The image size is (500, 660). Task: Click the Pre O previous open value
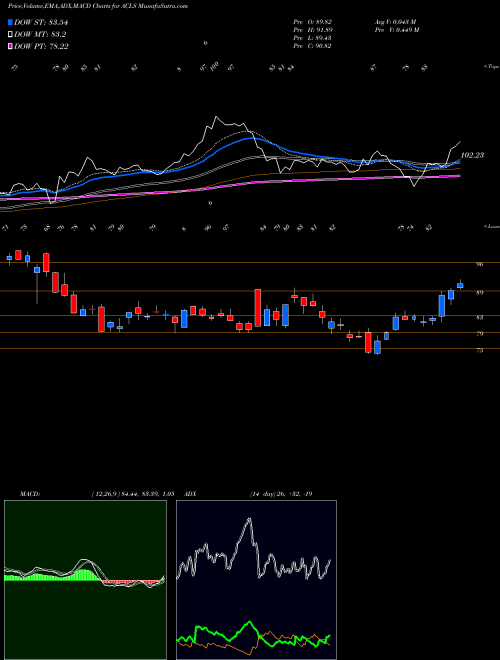[x=312, y=21]
